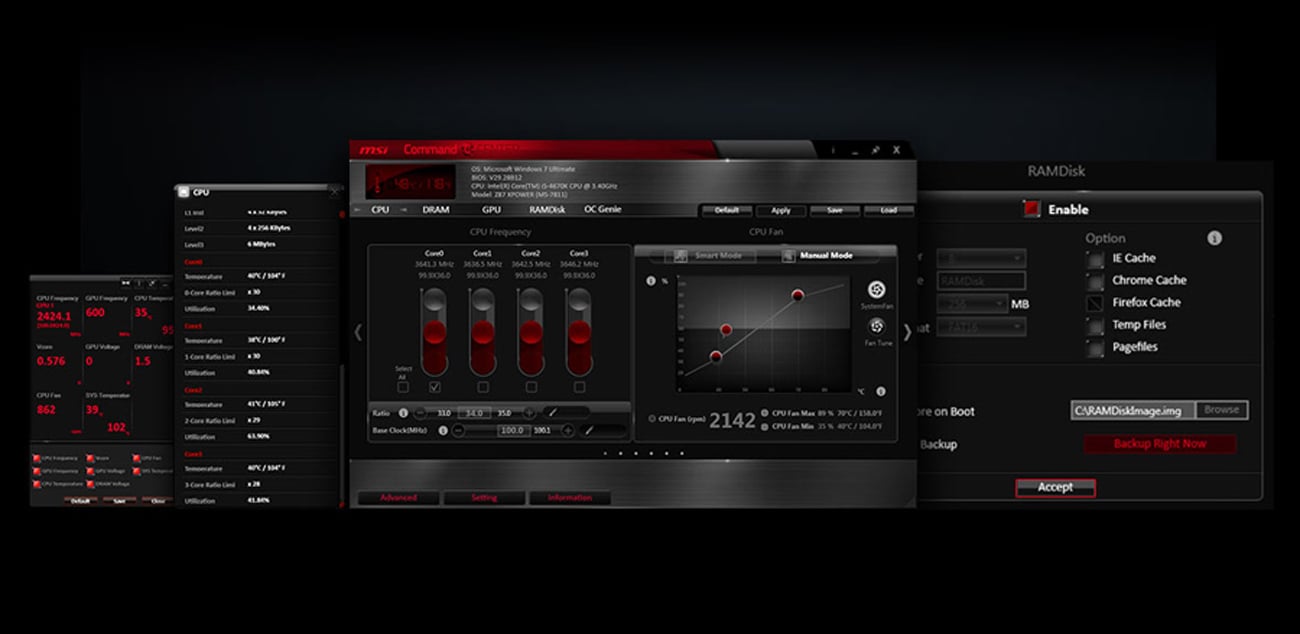Switch to the CPU tab

(x=380, y=210)
